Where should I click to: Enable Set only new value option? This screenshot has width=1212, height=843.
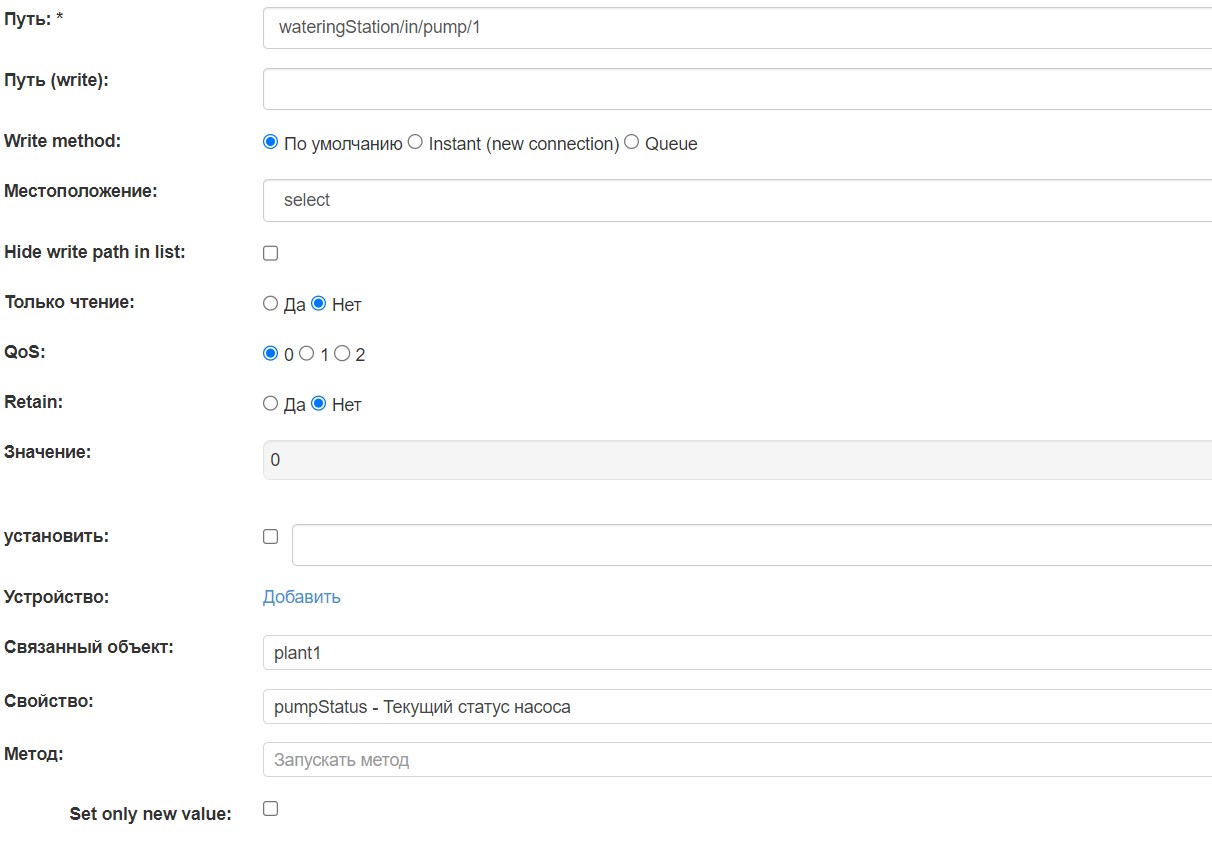(269, 808)
